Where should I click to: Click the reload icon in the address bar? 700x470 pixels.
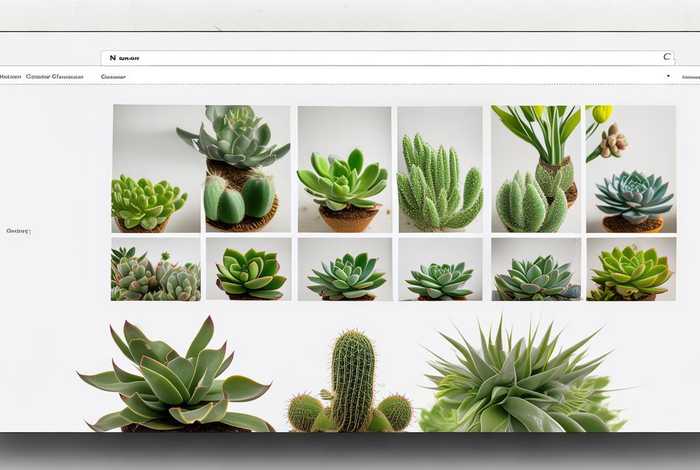(x=667, y=58)
